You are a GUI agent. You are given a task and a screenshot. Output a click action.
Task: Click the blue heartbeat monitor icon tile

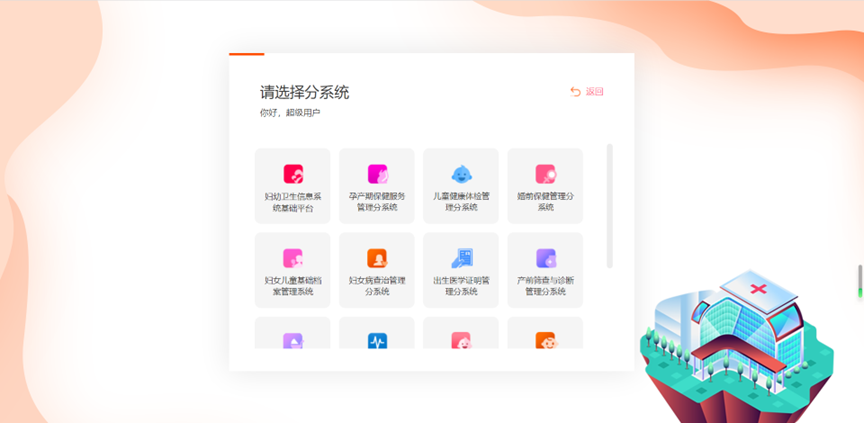click(377, 339)
